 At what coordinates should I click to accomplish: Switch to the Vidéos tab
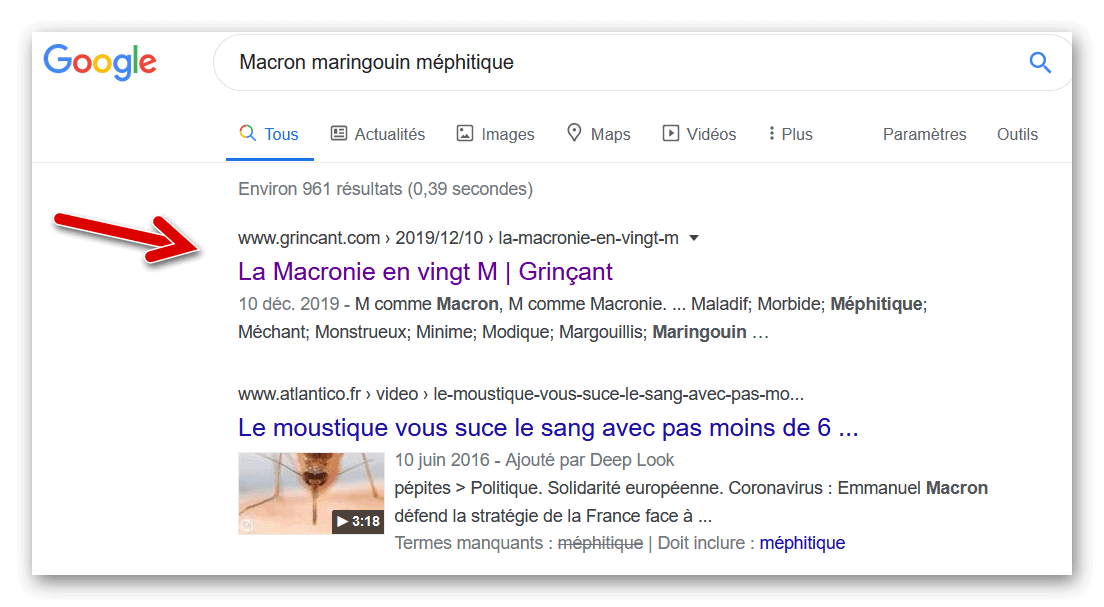[699, 134]
